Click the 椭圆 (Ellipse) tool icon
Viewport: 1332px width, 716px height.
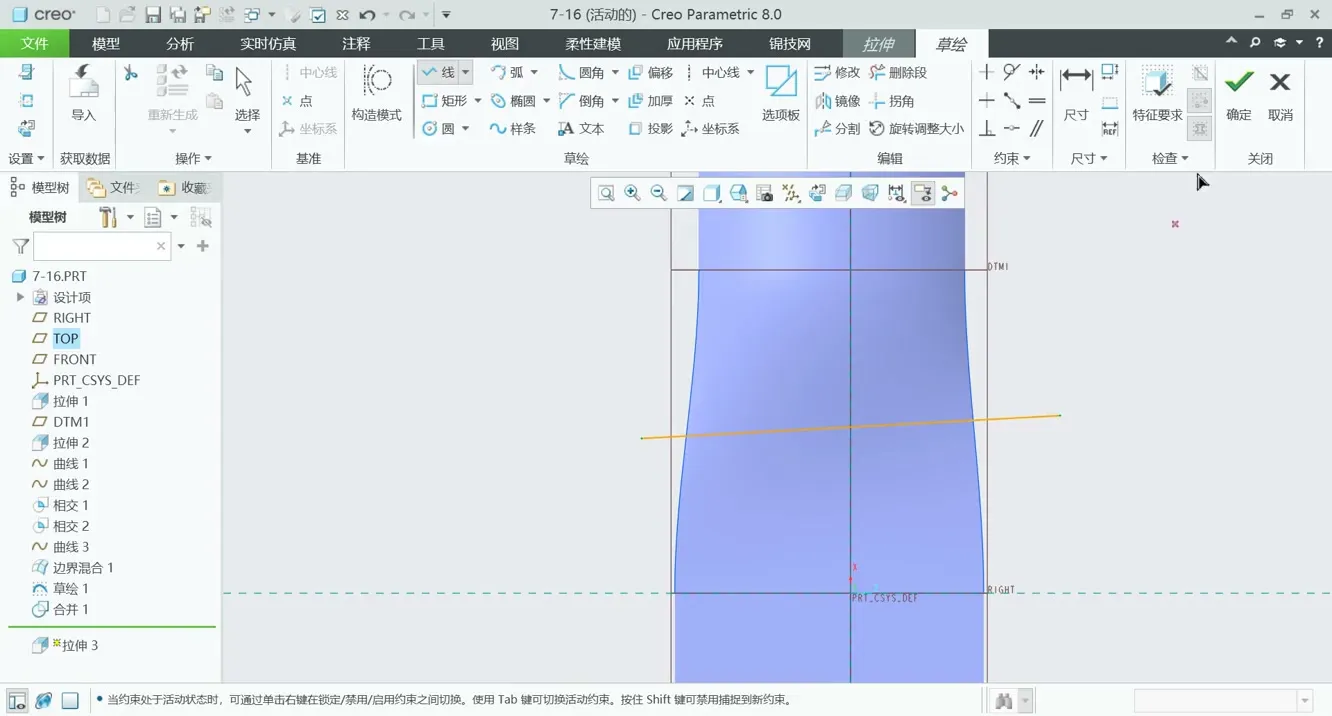498,101
